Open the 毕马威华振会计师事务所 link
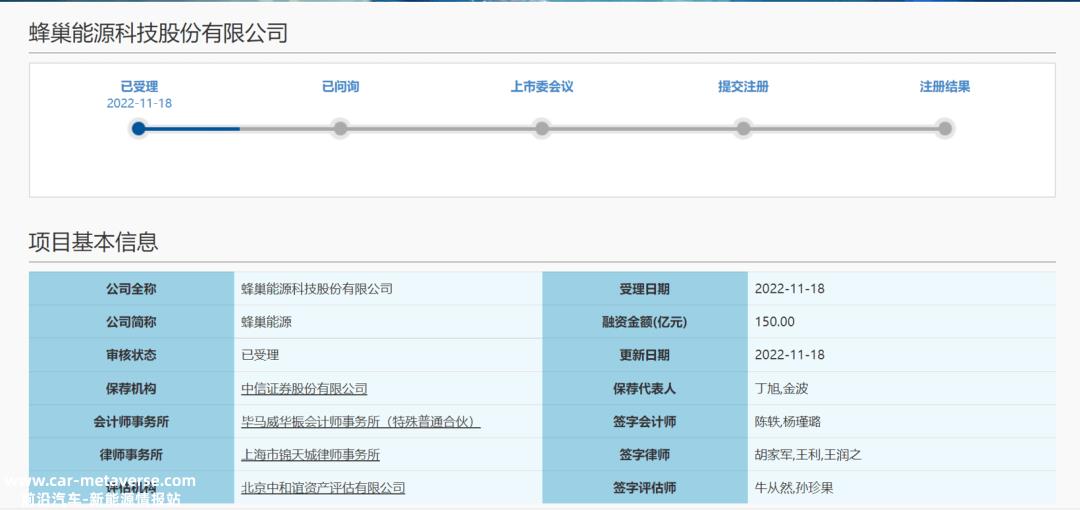The height and width of the screenshot is (510, 1080). (x=360, y=422)
